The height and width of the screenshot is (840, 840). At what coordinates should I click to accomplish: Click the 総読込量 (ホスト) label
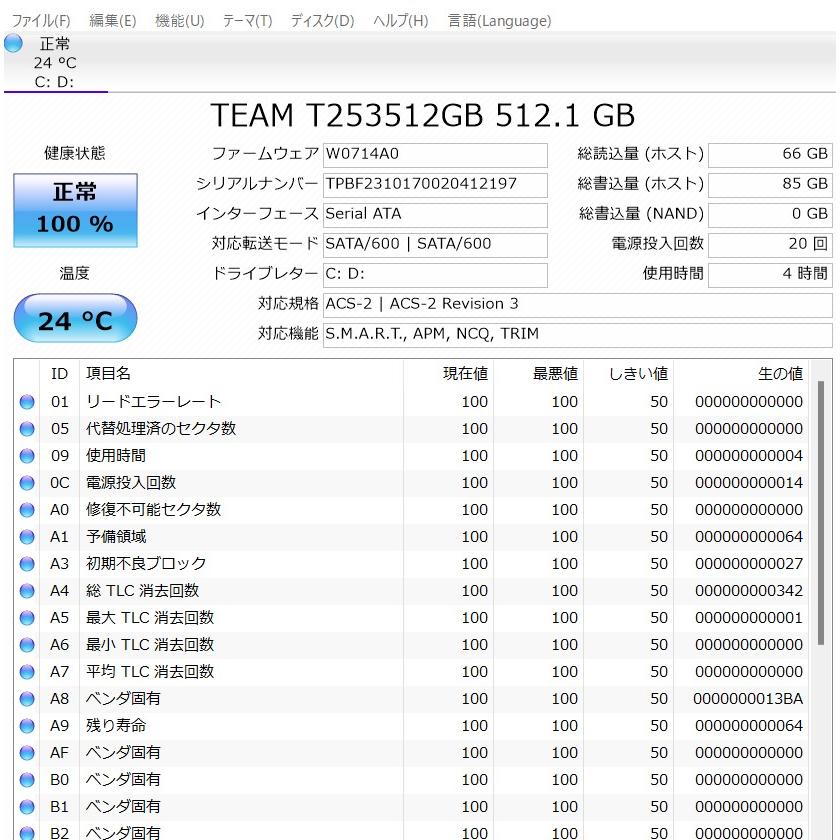641,154
